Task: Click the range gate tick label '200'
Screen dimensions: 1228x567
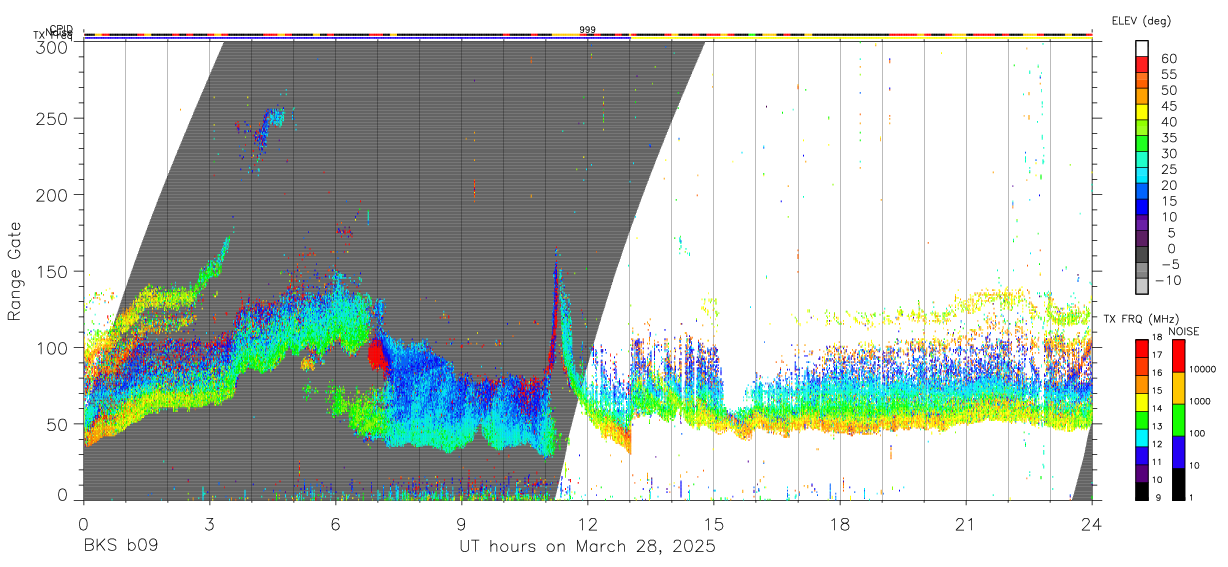Action: [x=52, y=195]
